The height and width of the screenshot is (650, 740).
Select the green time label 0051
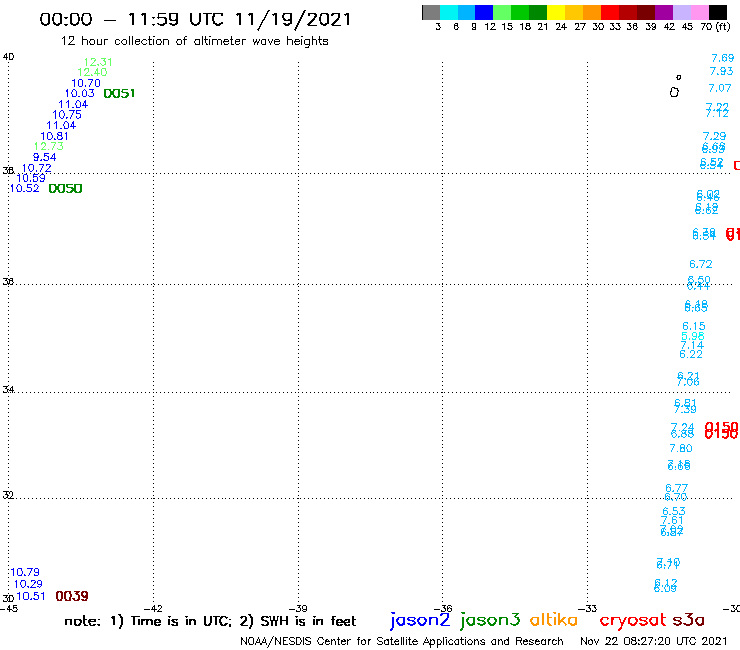(x=119, y=93)
